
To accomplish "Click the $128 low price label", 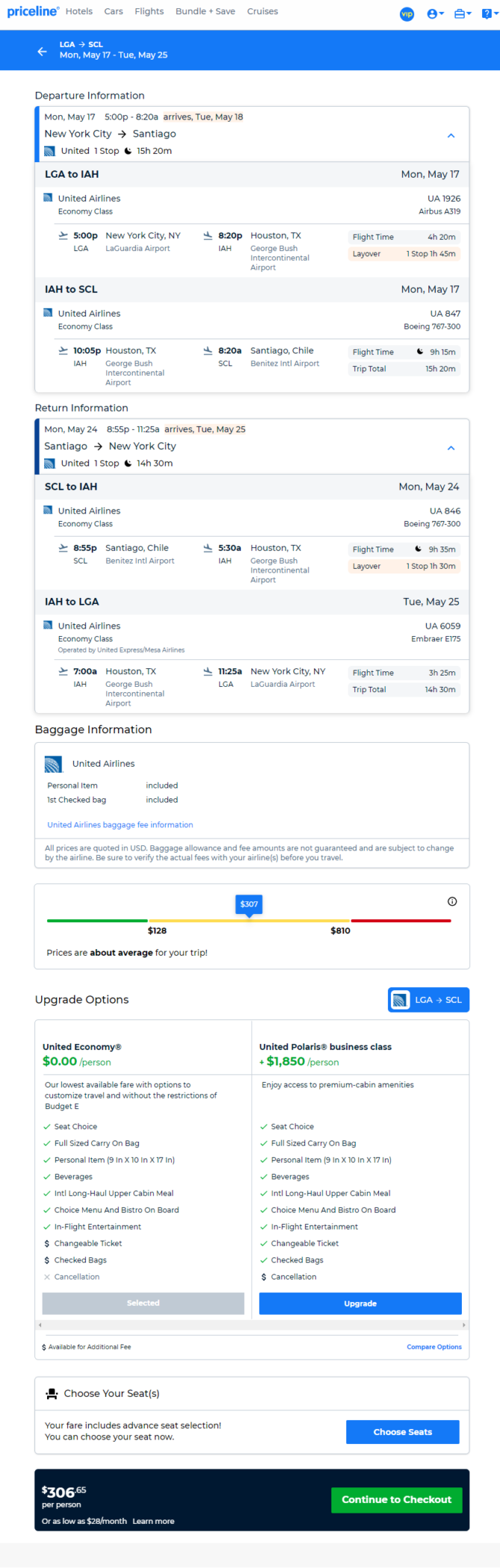I will 157,930.
